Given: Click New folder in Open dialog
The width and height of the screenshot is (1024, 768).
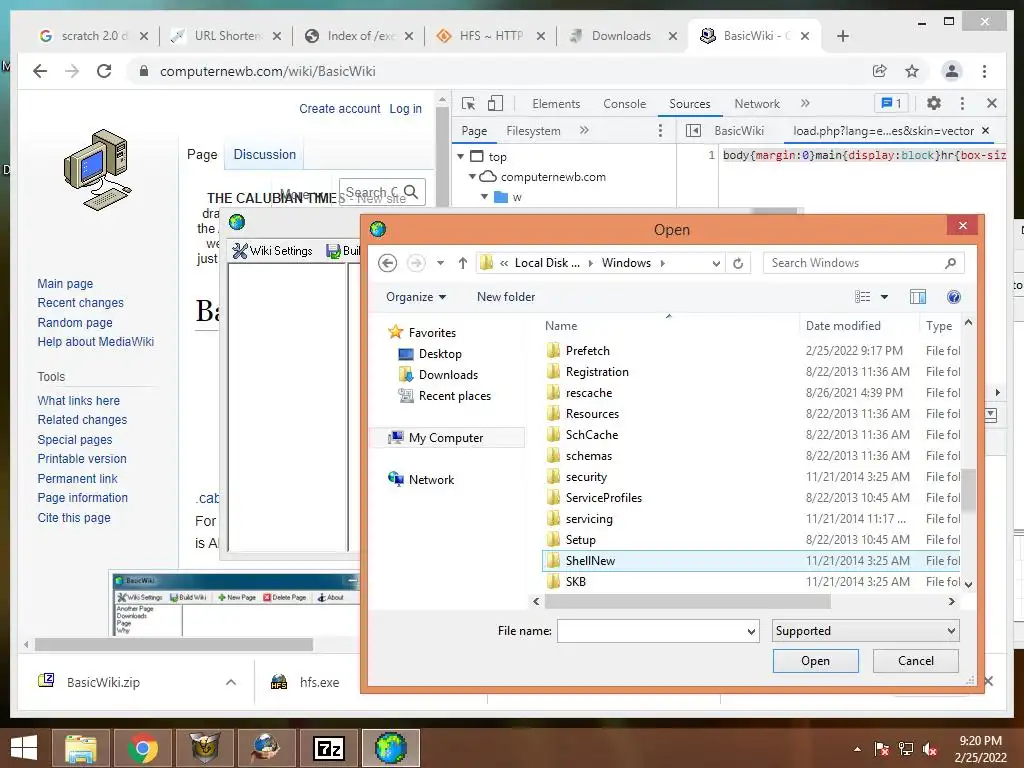Looking at the screenshot, I should tap(505, 297).
